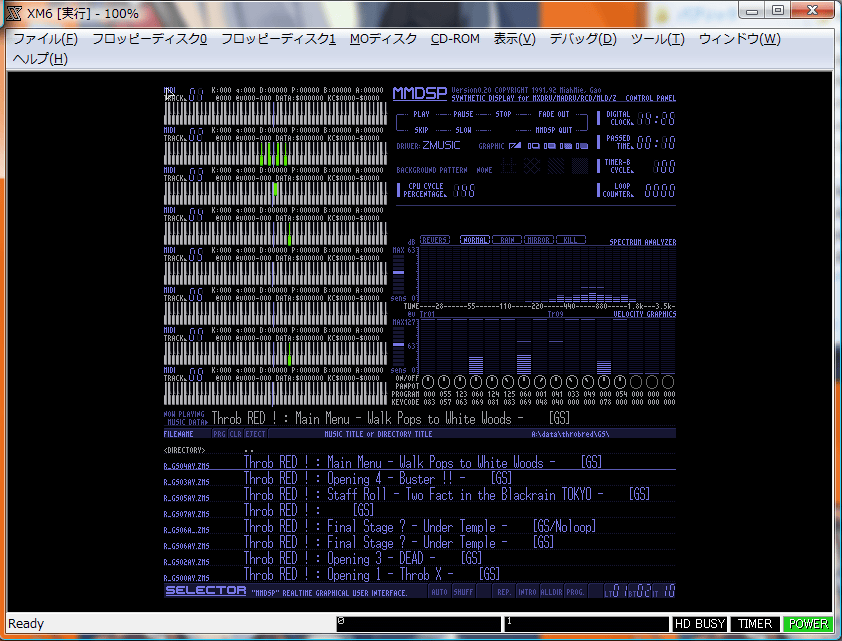Toggle AUTO mode in the selector bar

click(440, 592)
